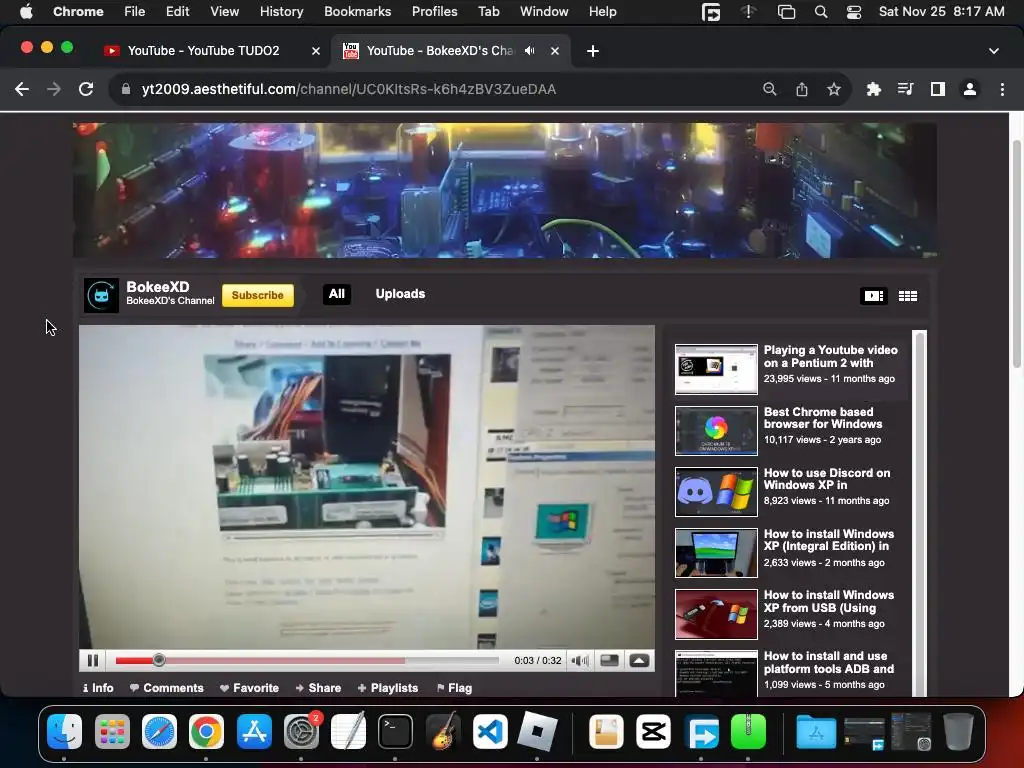1024x768 pixels.
Task: Open Chrome extensions puzzle icon
Action: [x=873, y=89]
